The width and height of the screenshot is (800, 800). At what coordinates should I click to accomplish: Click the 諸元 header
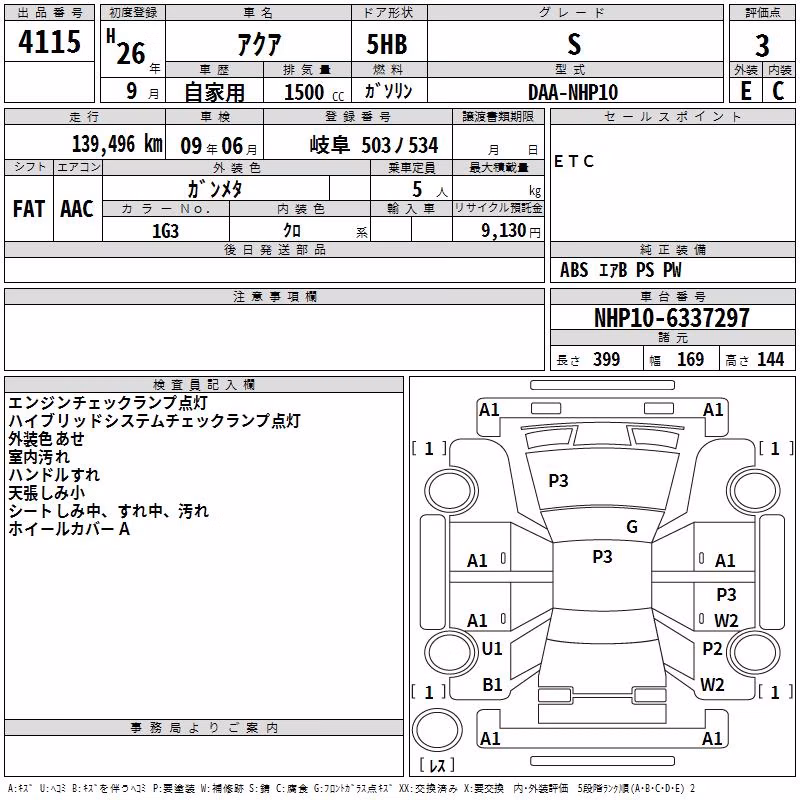[673, 337]
